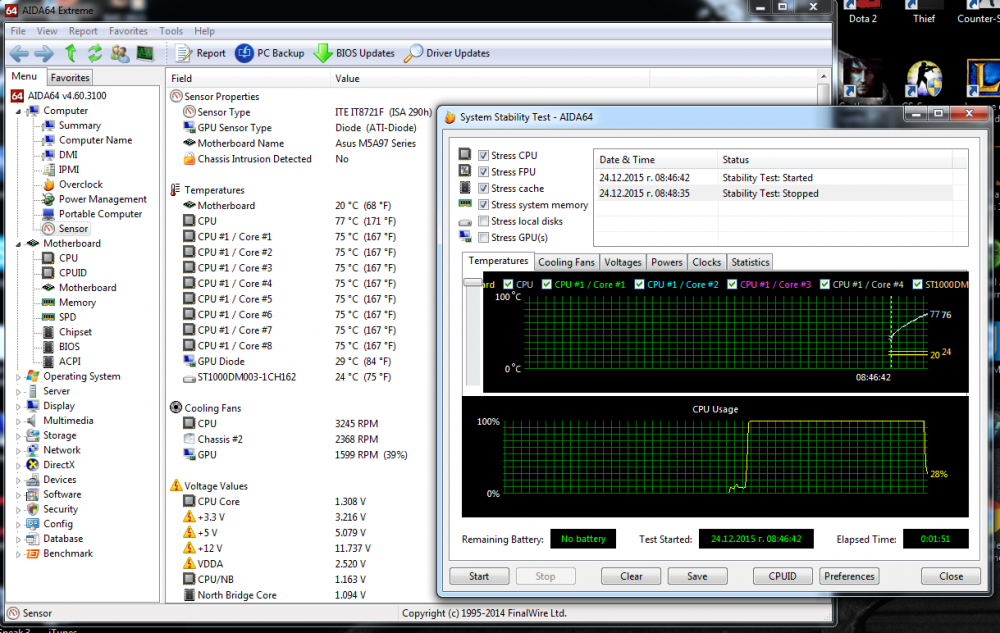1000x633 pixels.
Task: Enable the Stress GPU(s) checkbox
Action: pos(483,238)
